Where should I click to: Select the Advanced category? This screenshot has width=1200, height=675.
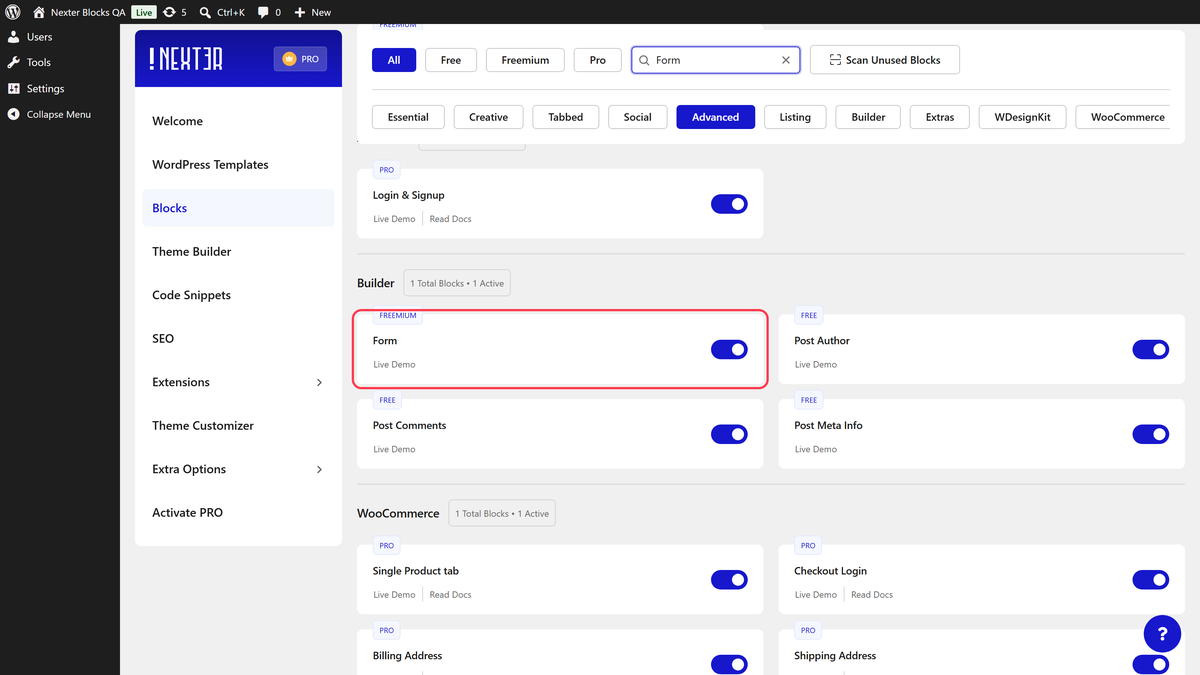coord(716,117)
